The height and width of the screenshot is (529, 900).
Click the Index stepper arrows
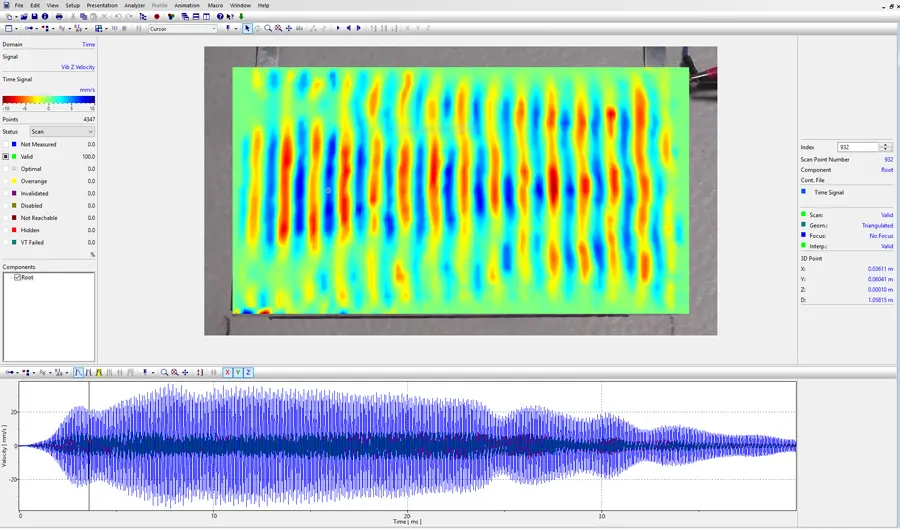pos(885,147)
